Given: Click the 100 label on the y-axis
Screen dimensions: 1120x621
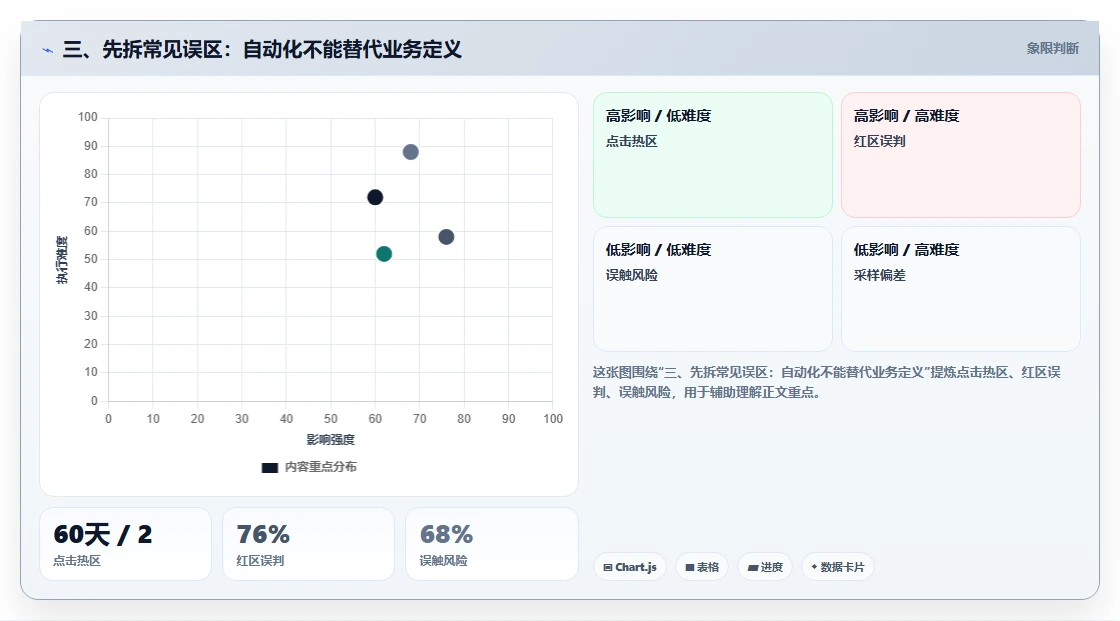Looking at the screenshot, I should [x=88, y=116].
